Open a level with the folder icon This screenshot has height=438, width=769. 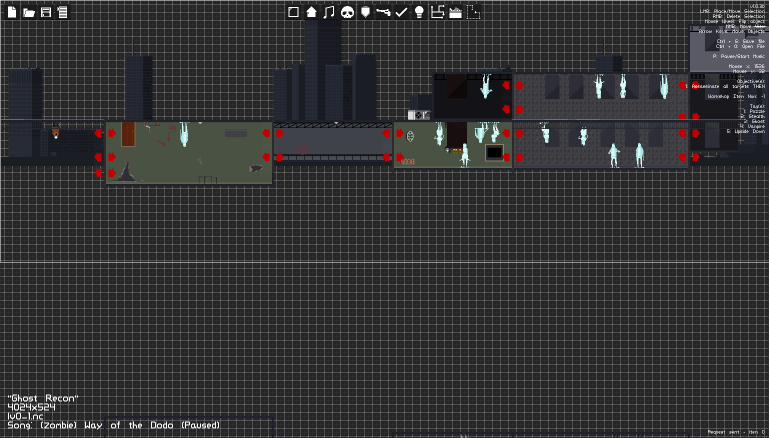coord(29,12)
